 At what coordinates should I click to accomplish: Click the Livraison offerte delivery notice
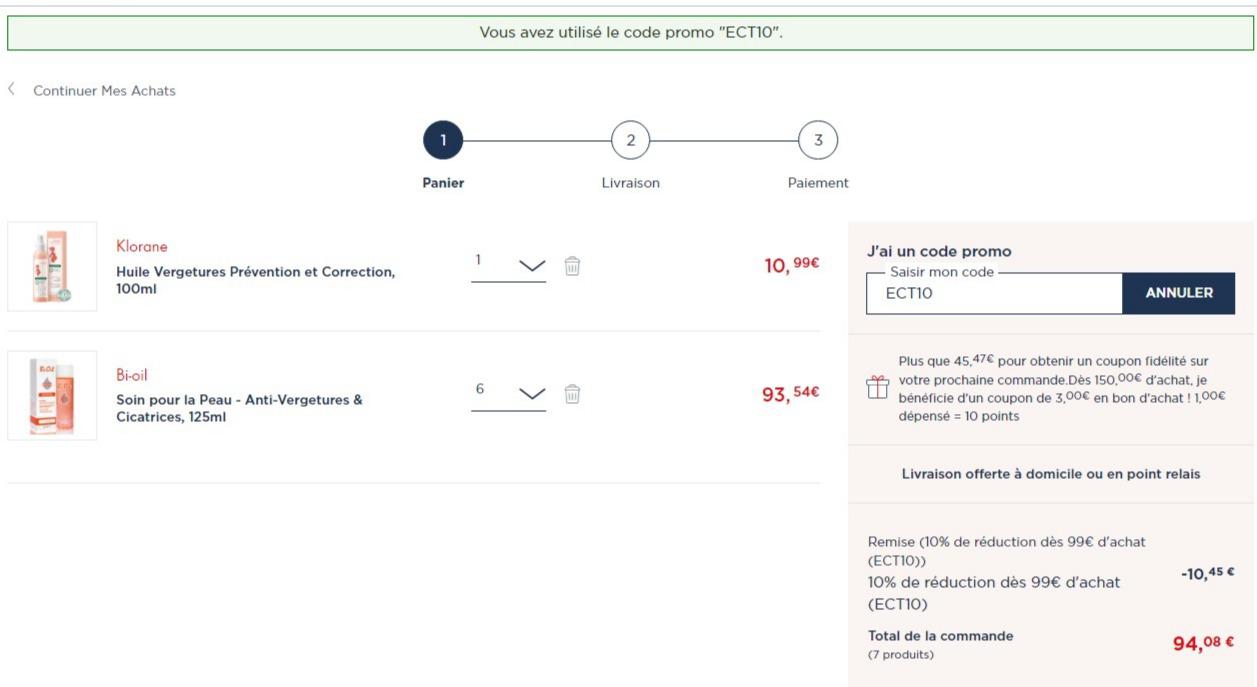(1051, 474)
